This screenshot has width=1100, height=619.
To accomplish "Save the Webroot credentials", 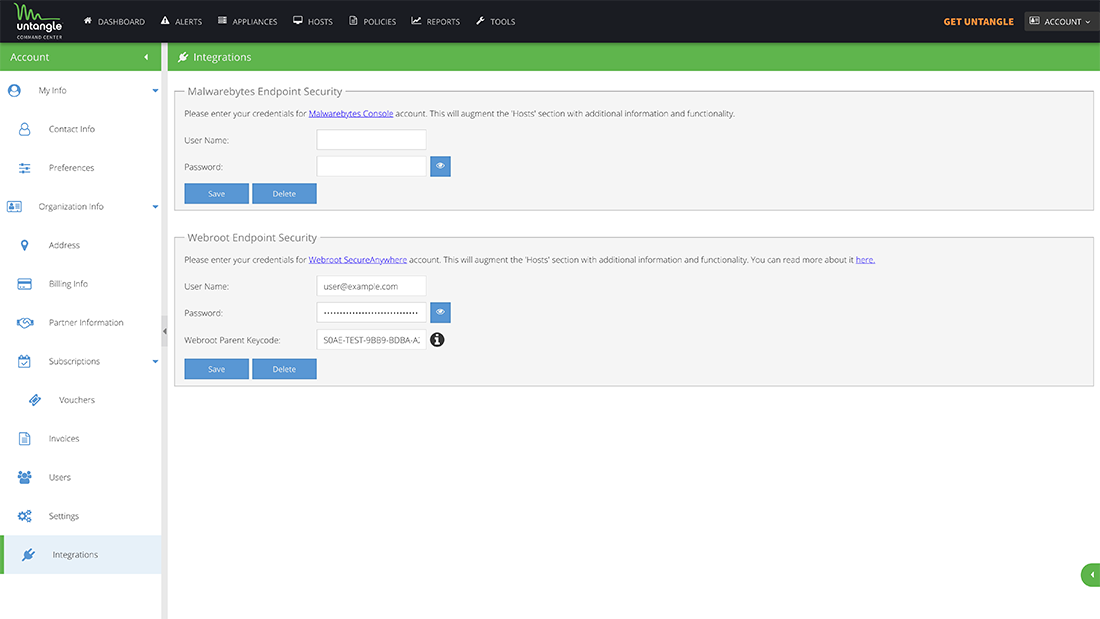I will 217,369.
